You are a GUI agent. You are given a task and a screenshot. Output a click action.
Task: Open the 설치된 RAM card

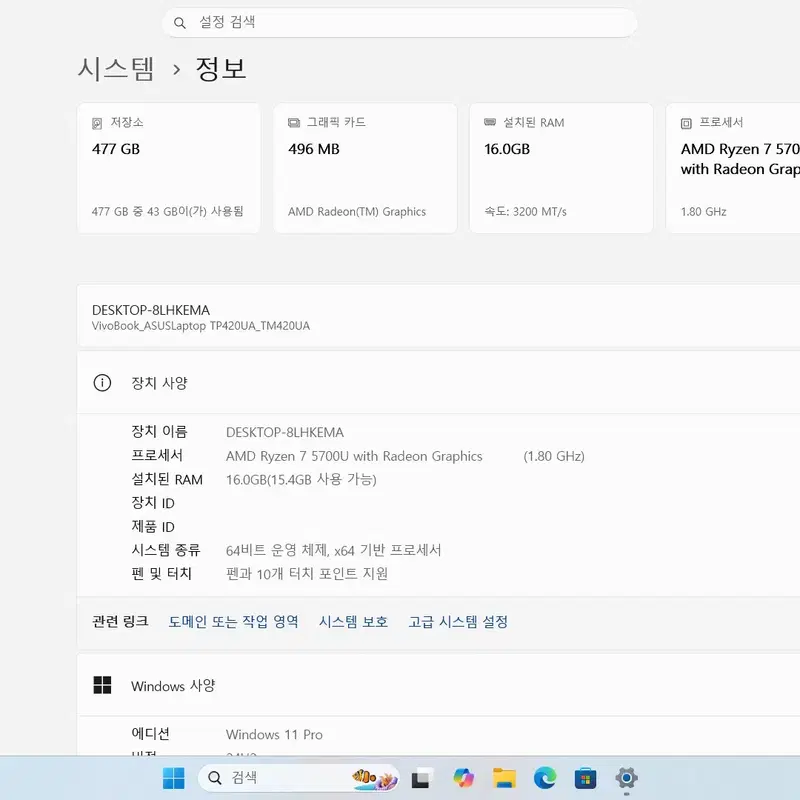point(561,168)
